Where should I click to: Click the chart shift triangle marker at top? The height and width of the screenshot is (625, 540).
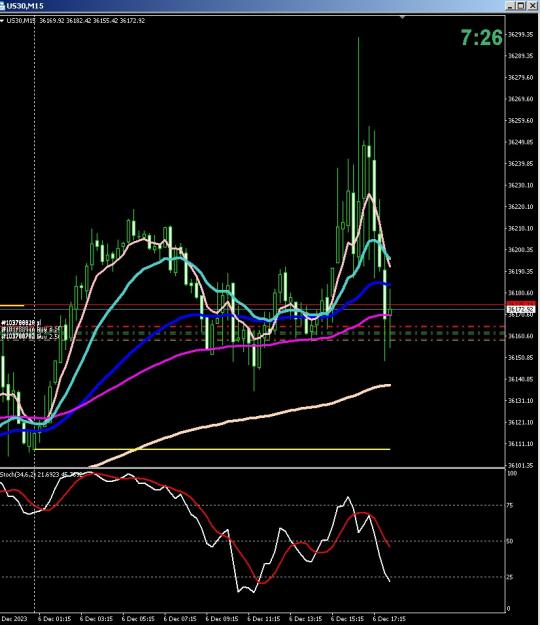(x=403, y=17)
